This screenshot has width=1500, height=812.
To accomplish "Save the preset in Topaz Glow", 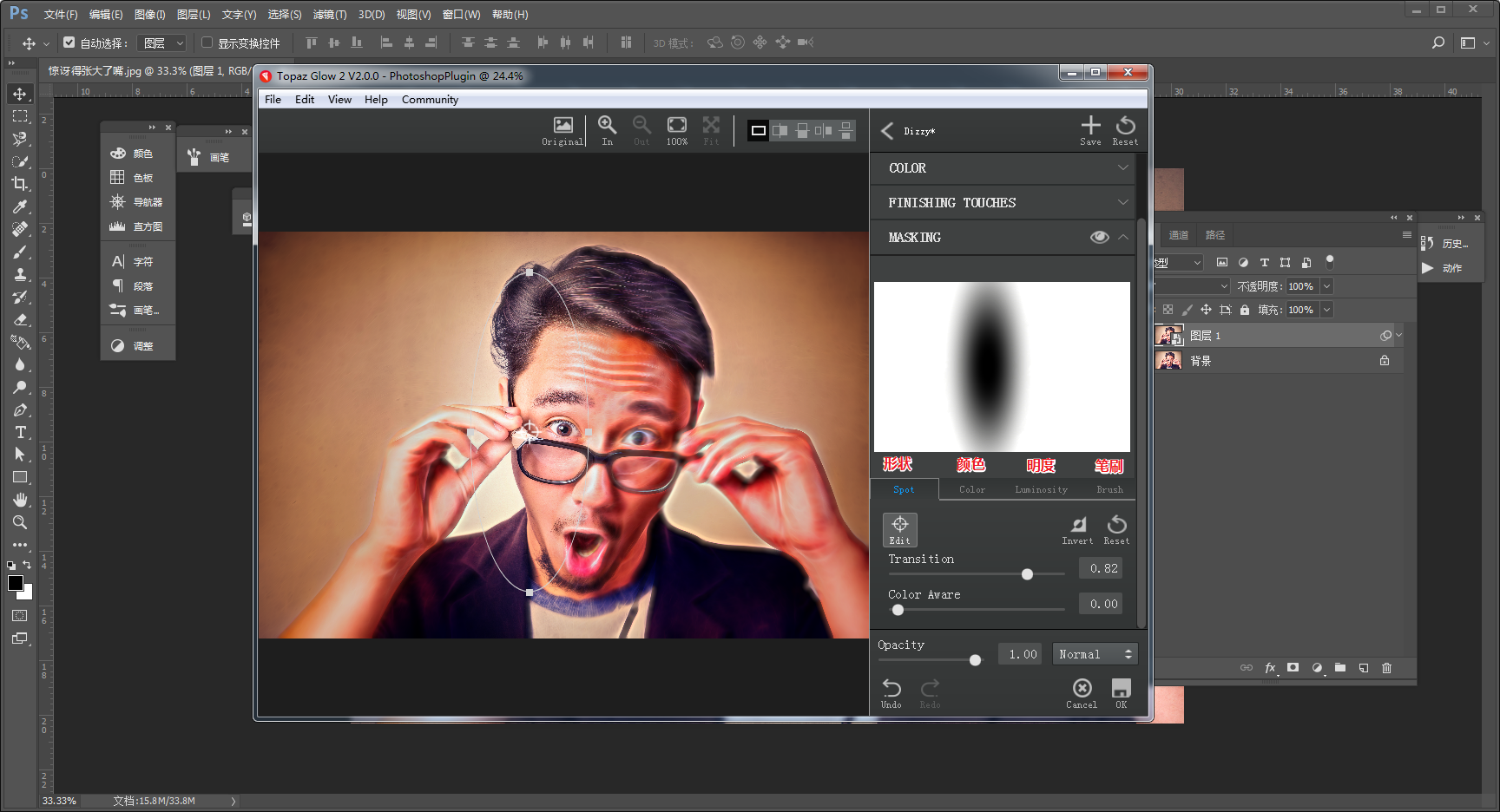I will [1090, 131].
